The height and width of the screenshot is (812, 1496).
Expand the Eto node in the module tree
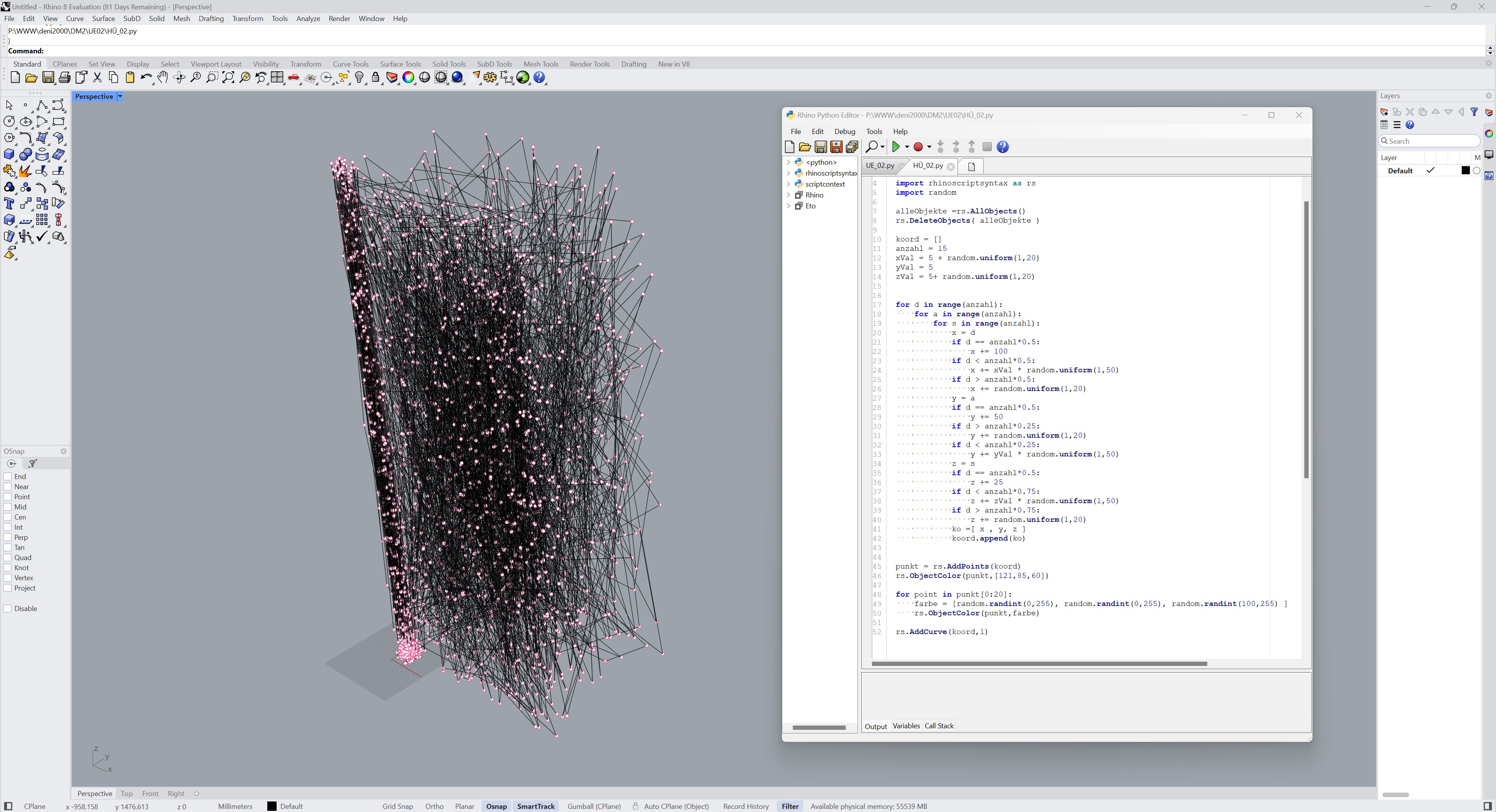(x=789, y=206)
